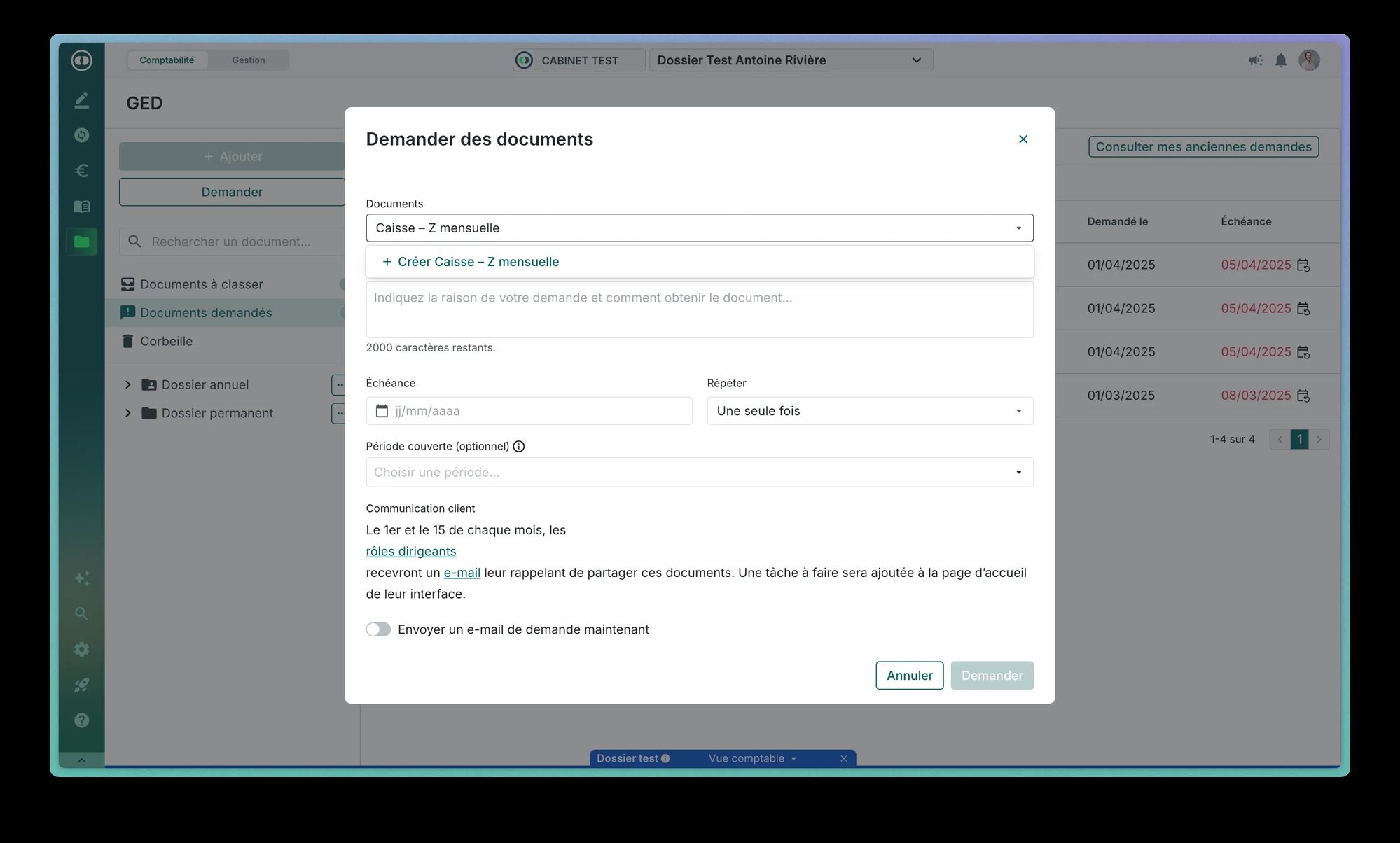The height and width of the screenshot is (843, 1400).
Task: Click info icon next to Période couverte
Action: click(519, 447)
